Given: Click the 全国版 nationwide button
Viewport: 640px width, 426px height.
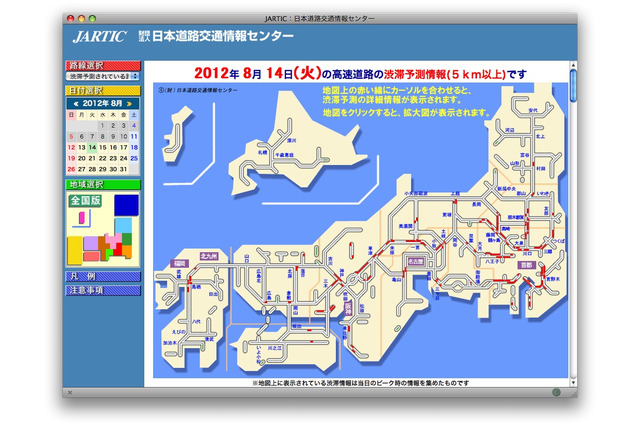Looking at the screenshot, I should pyautogui.click(x=85, y=200).
